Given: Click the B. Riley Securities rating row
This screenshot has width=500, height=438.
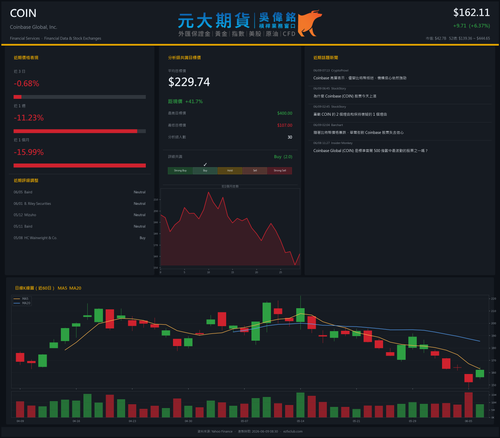Looking at the screenshot, I should [x=80, y=203].
